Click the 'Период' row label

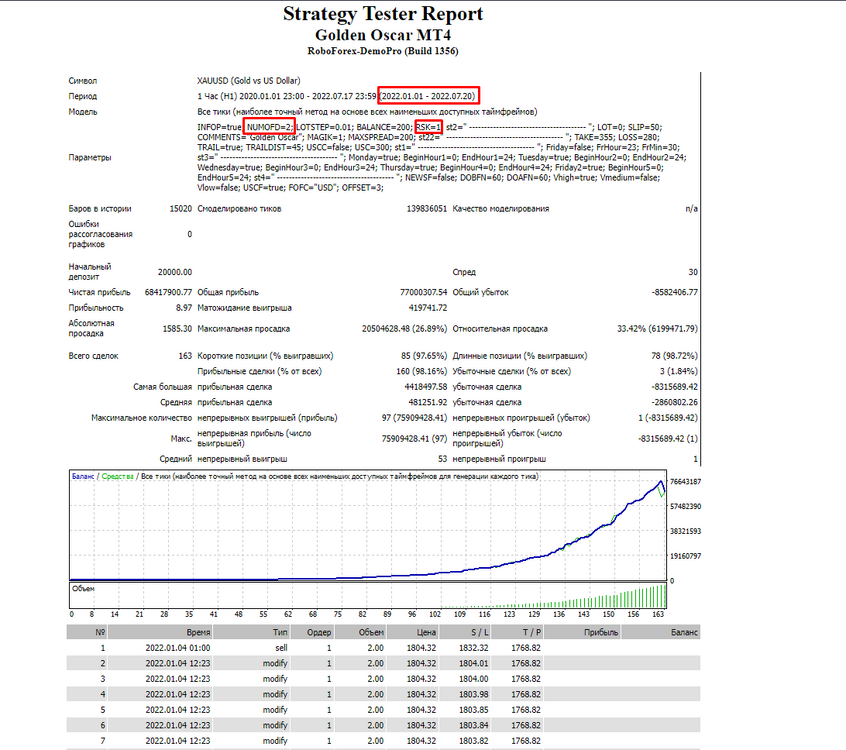(x=83, y=96)
